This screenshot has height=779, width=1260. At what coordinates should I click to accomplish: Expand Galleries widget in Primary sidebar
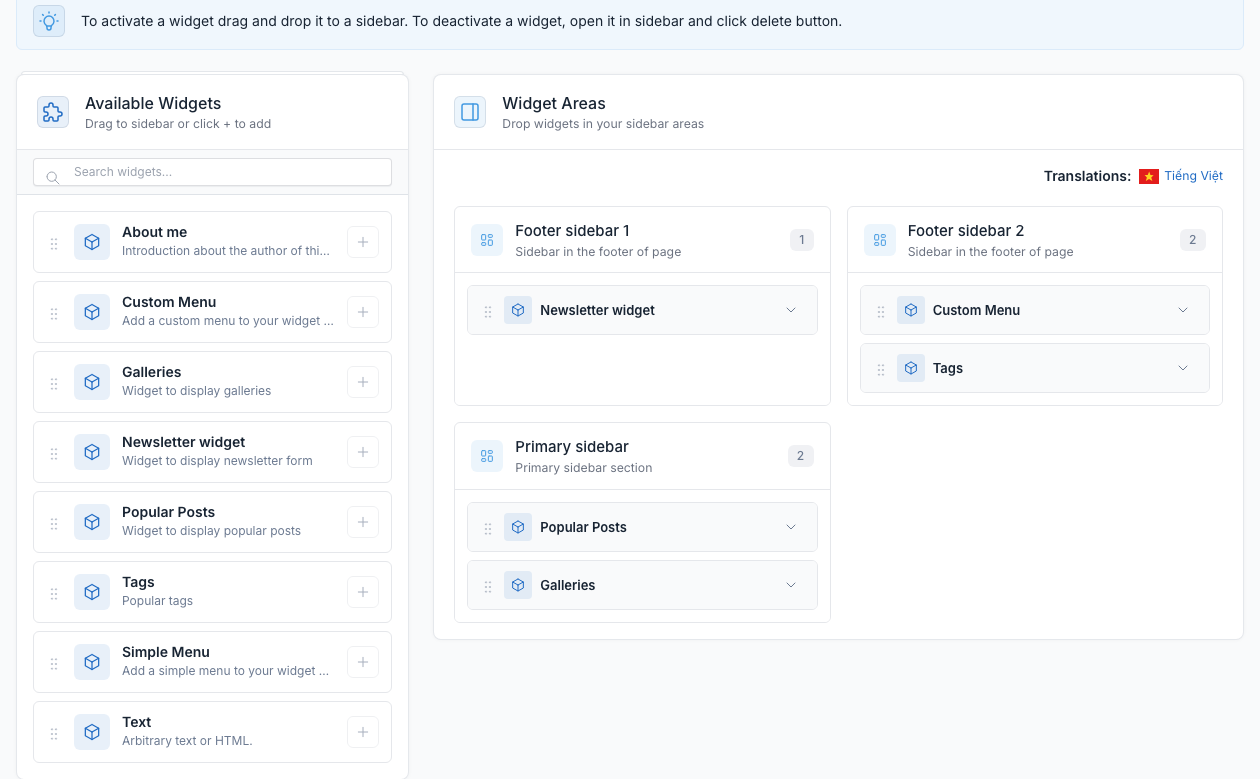point(791,585)
